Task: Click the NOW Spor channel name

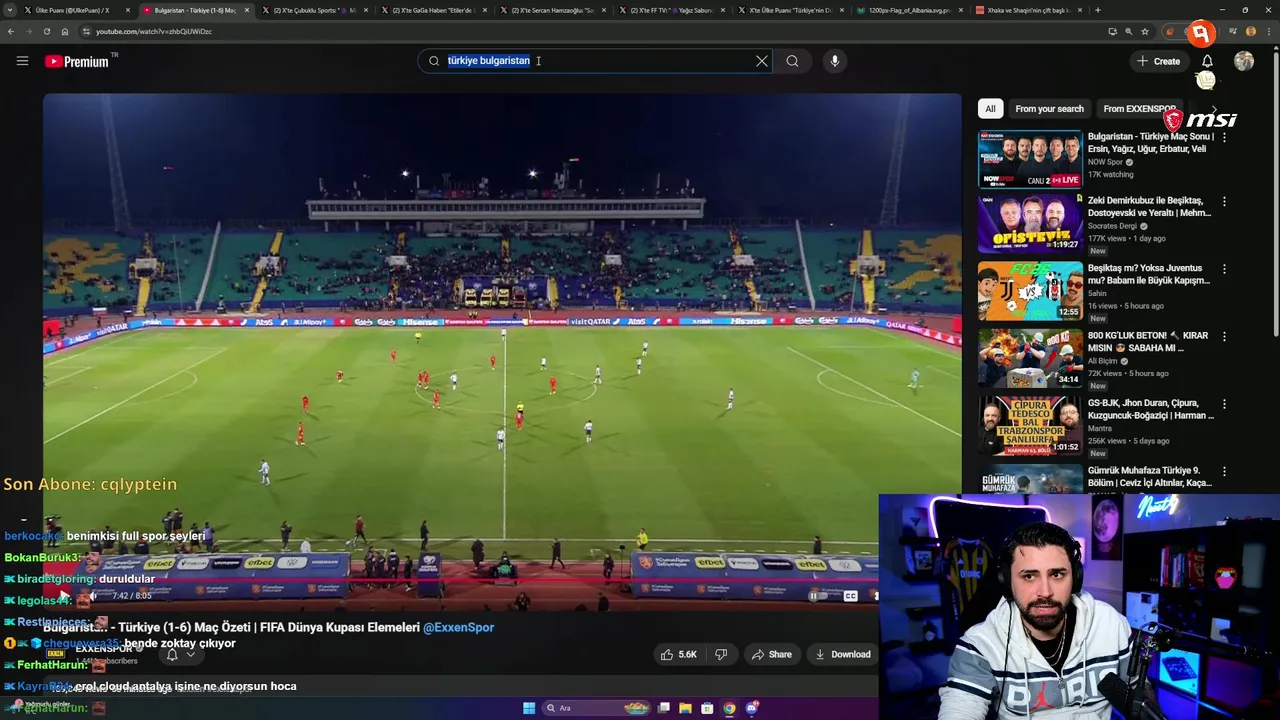Action: (x=1105, y=162)
